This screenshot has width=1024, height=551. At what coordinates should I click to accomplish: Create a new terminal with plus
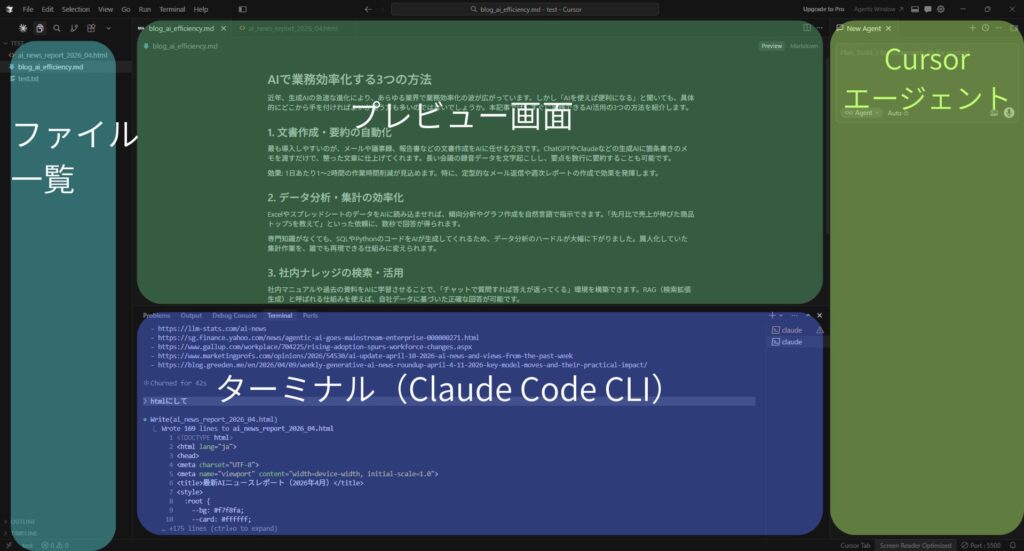tap(772, 315)
